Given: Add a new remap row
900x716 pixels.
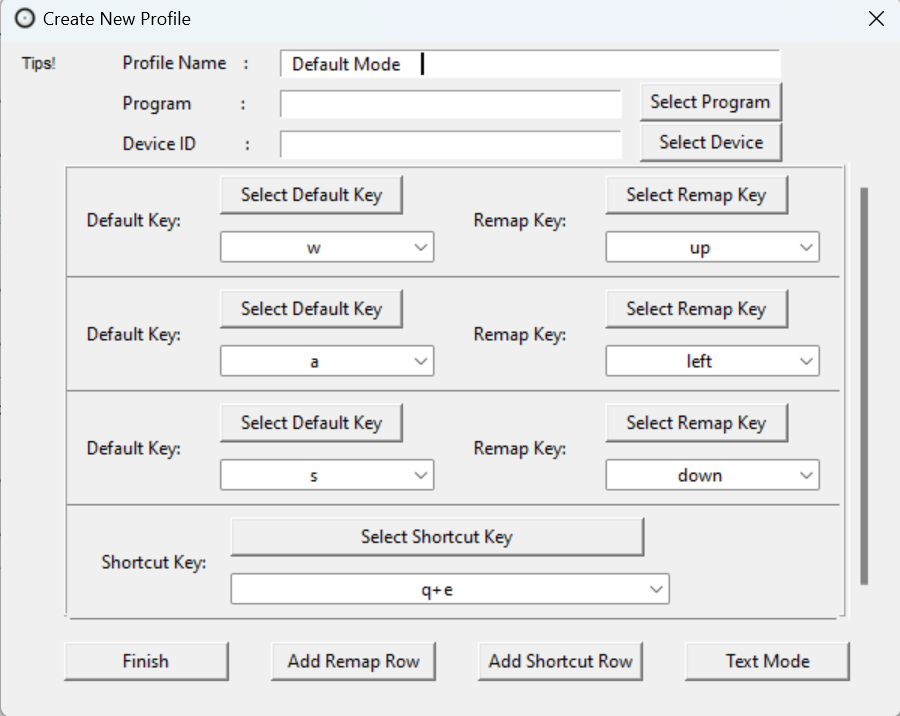Looking at the screenshot, I should pyautogui.click(x=354, y=661).
